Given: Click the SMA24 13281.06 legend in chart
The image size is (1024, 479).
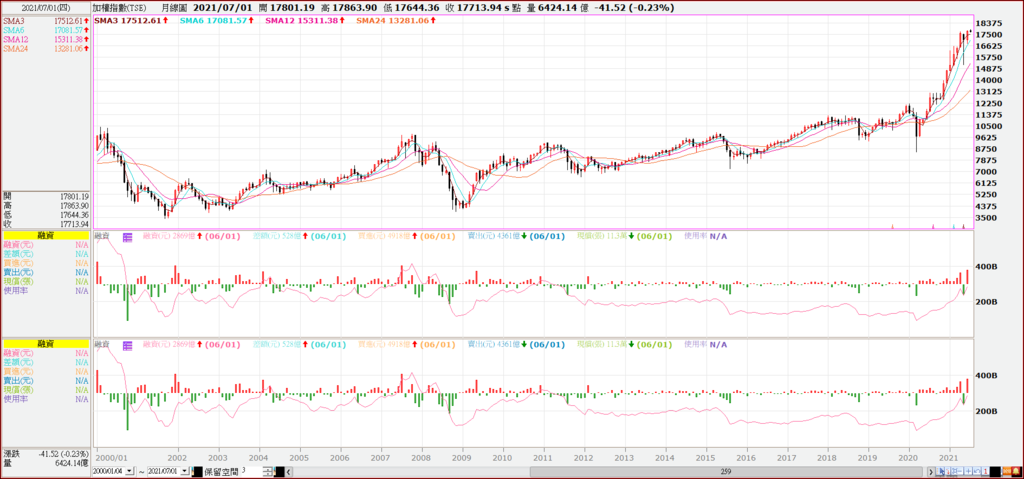Looking at the screenshot, I should coord(394,21).
